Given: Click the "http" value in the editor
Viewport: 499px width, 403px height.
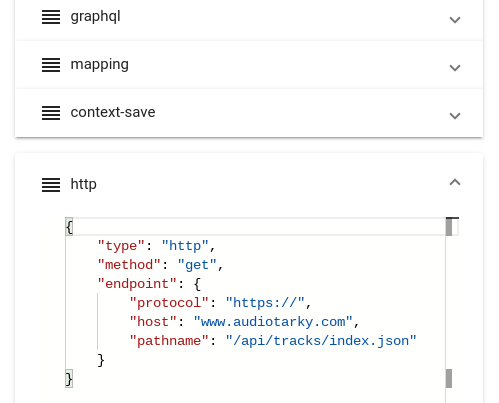Looking at the screenshot, I should tap(185, 246).
